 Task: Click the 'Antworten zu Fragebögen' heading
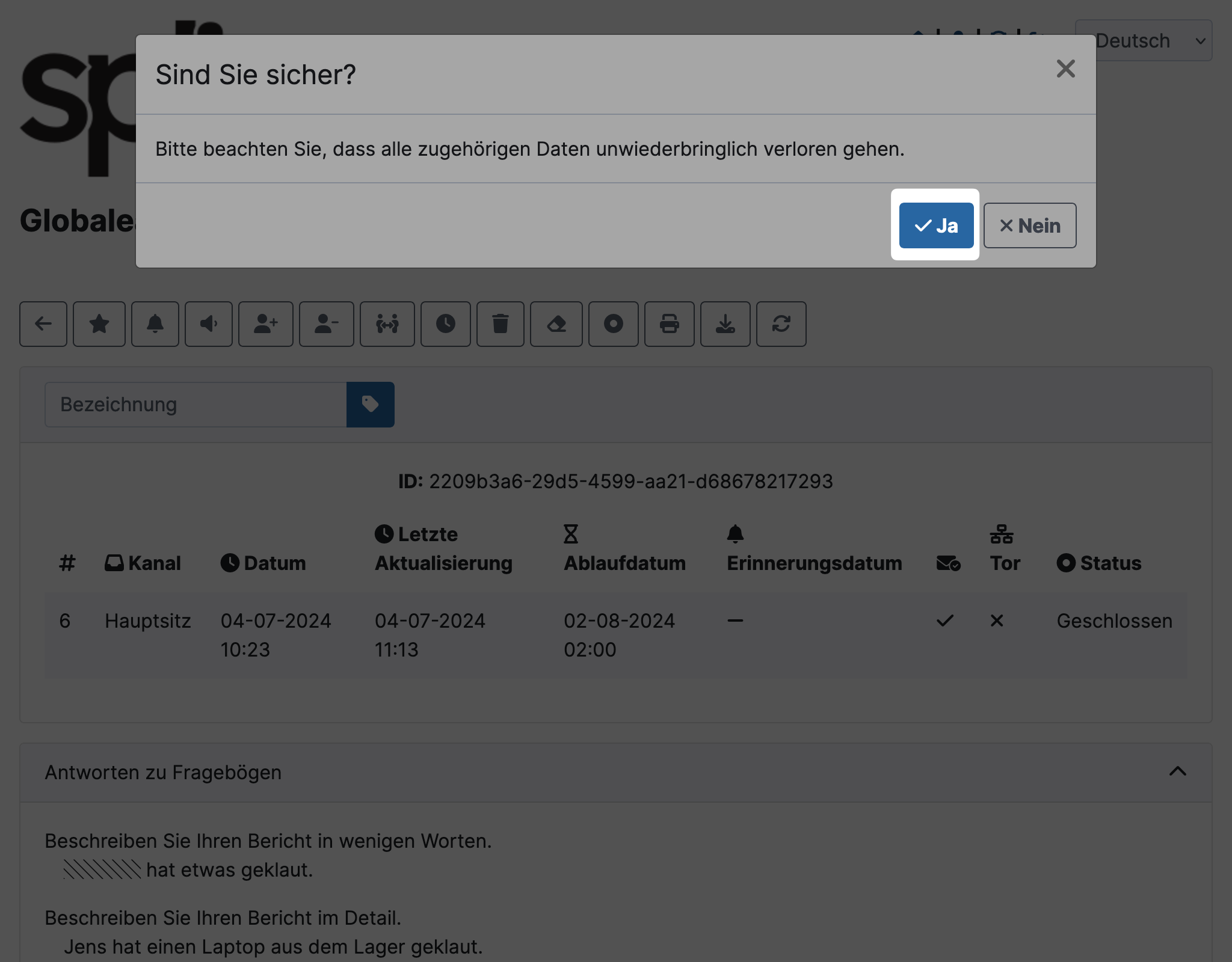[163, 773]
